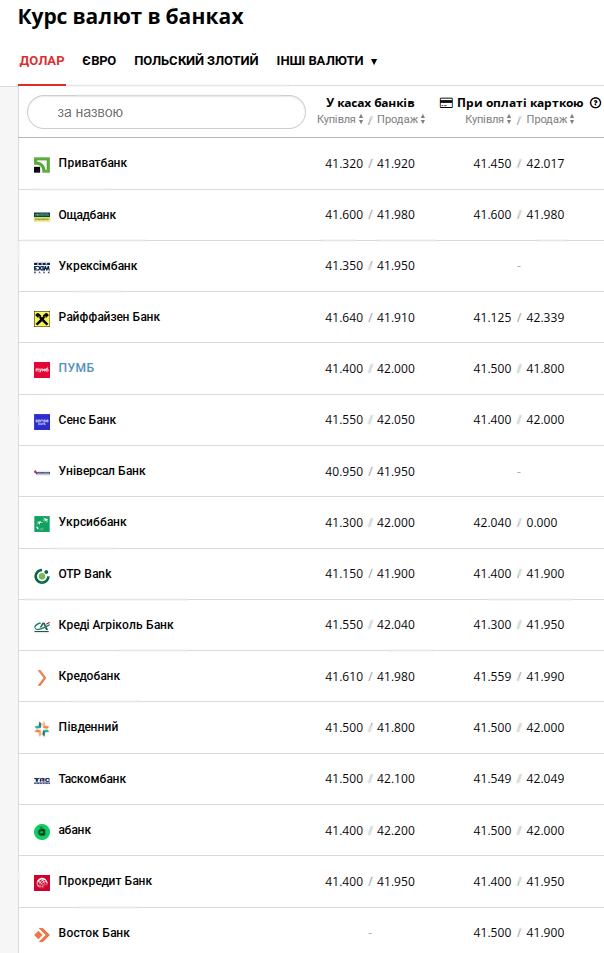Open the Таскомбанк bank name link

point(92,779)
